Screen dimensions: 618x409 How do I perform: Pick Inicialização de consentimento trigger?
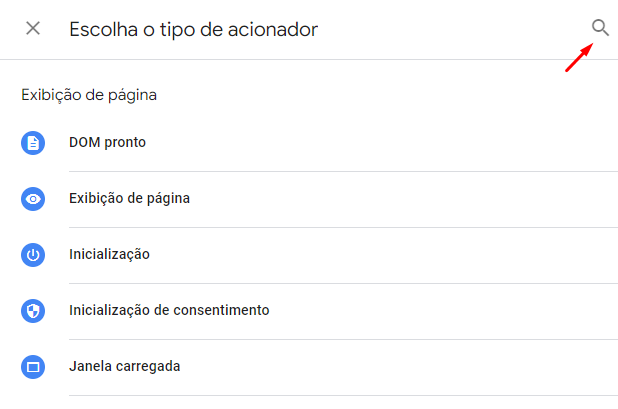pos(169,310)
